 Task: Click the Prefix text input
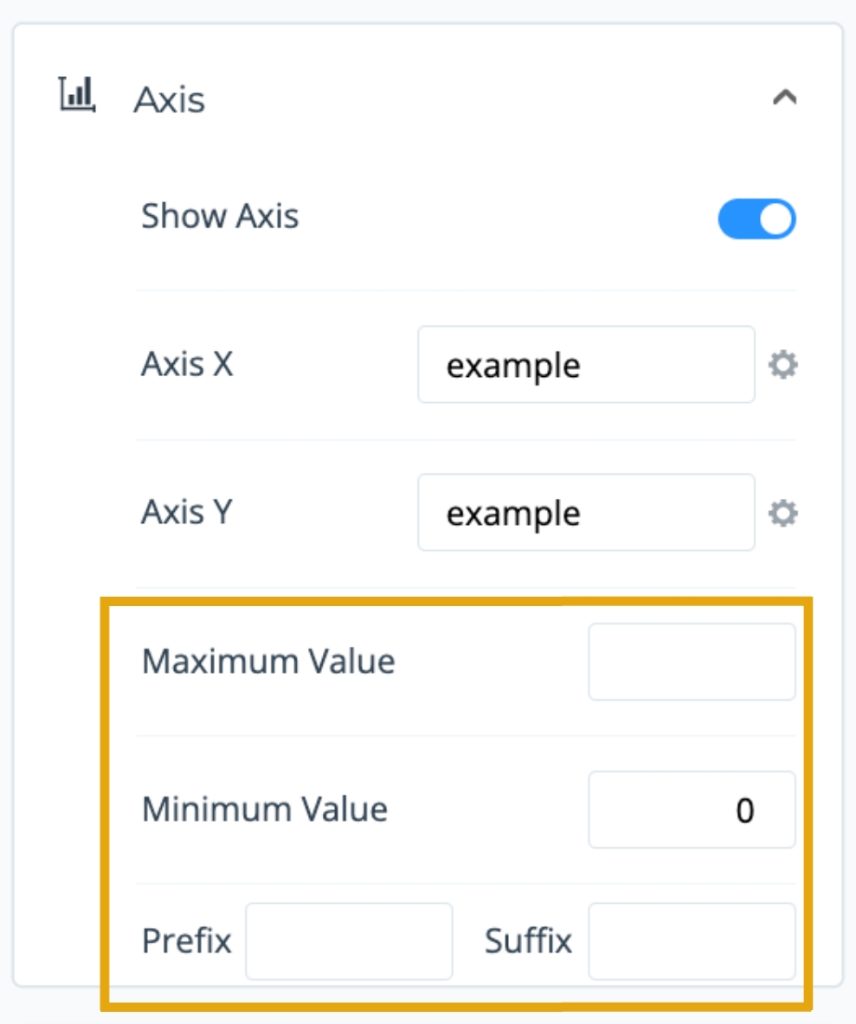click(349, 940)
